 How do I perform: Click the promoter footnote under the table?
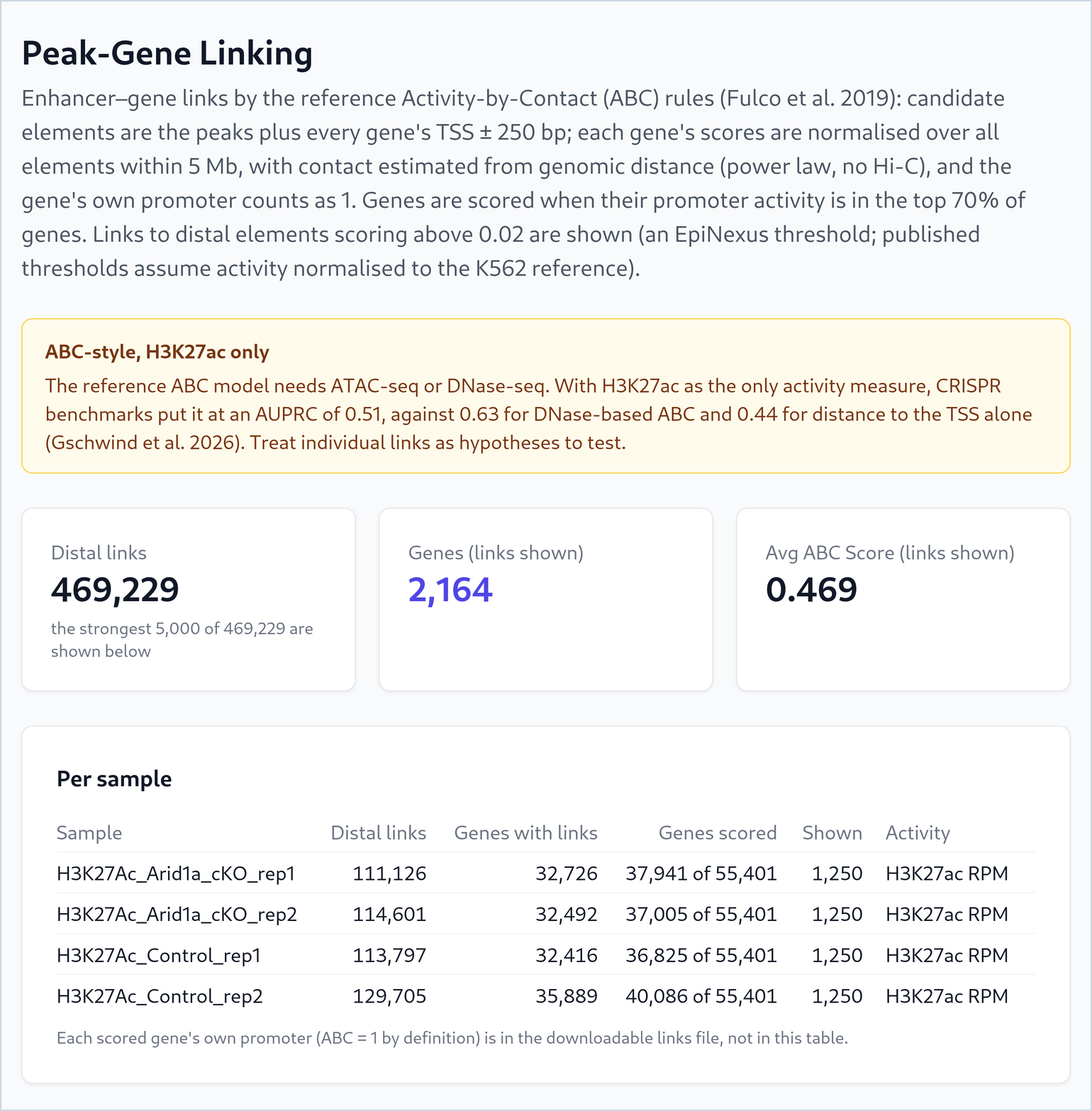pyautogui.click(x=452, y=1038)
